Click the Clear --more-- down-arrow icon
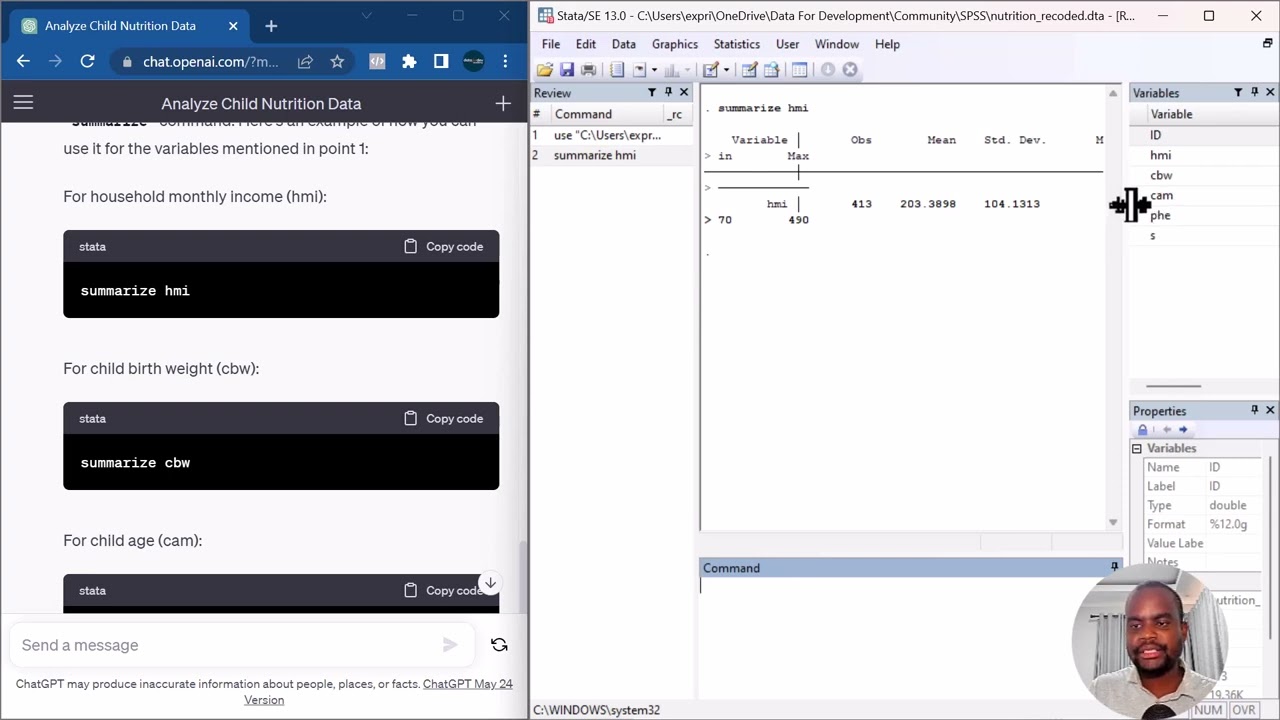Viewport: 1280px width, 720px height. [x=828, y=70]
